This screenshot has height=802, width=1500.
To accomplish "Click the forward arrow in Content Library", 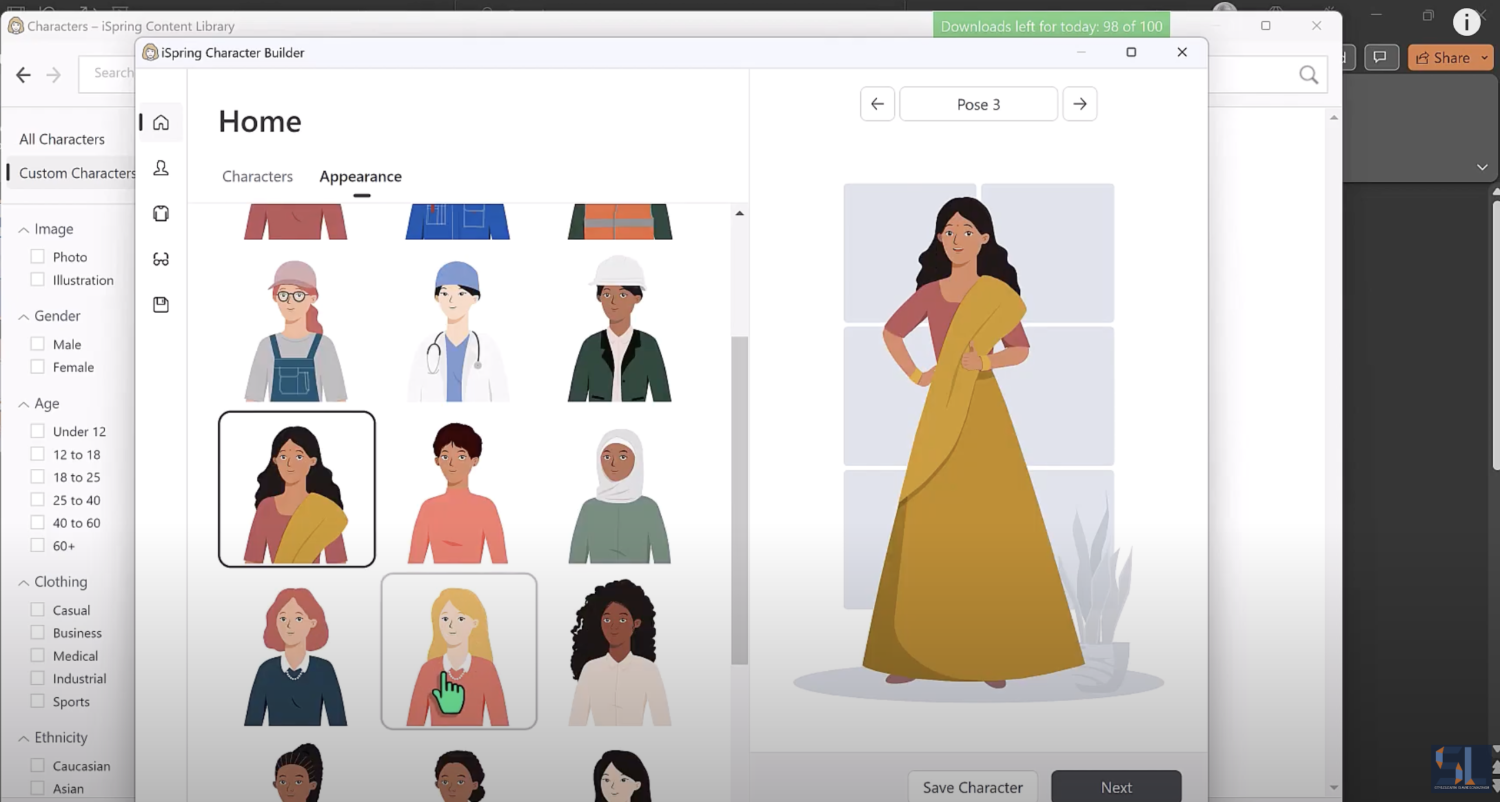I will pyautogui.click(x=54, y=75).
